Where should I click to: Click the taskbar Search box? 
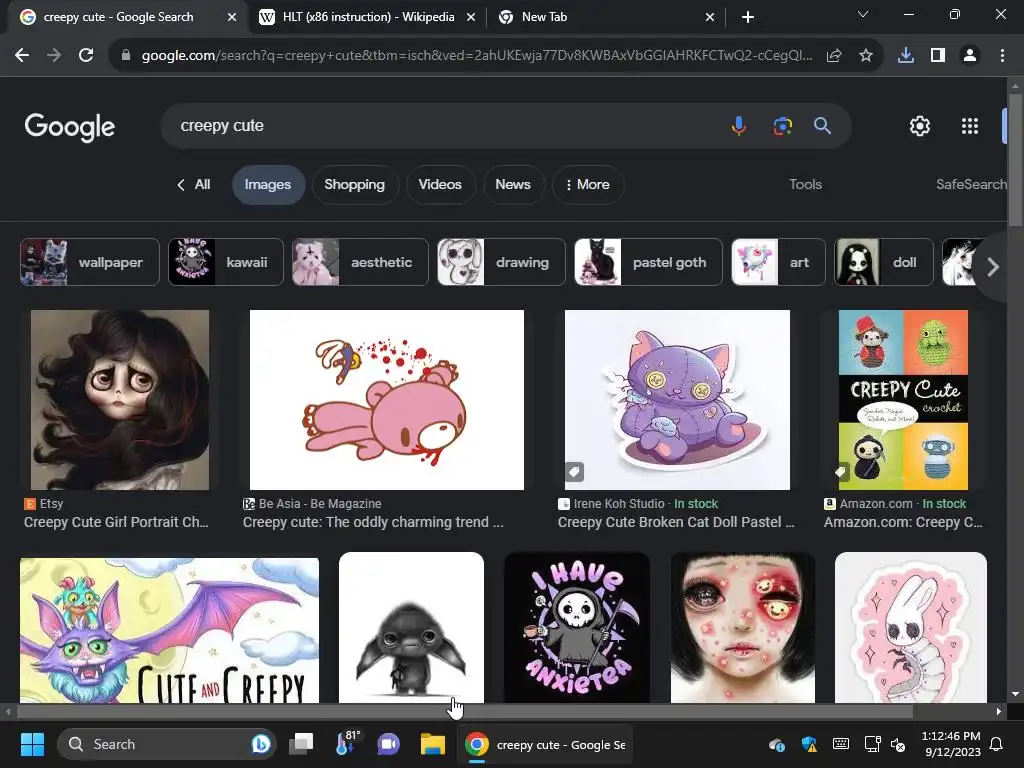[x=167, y=744]
